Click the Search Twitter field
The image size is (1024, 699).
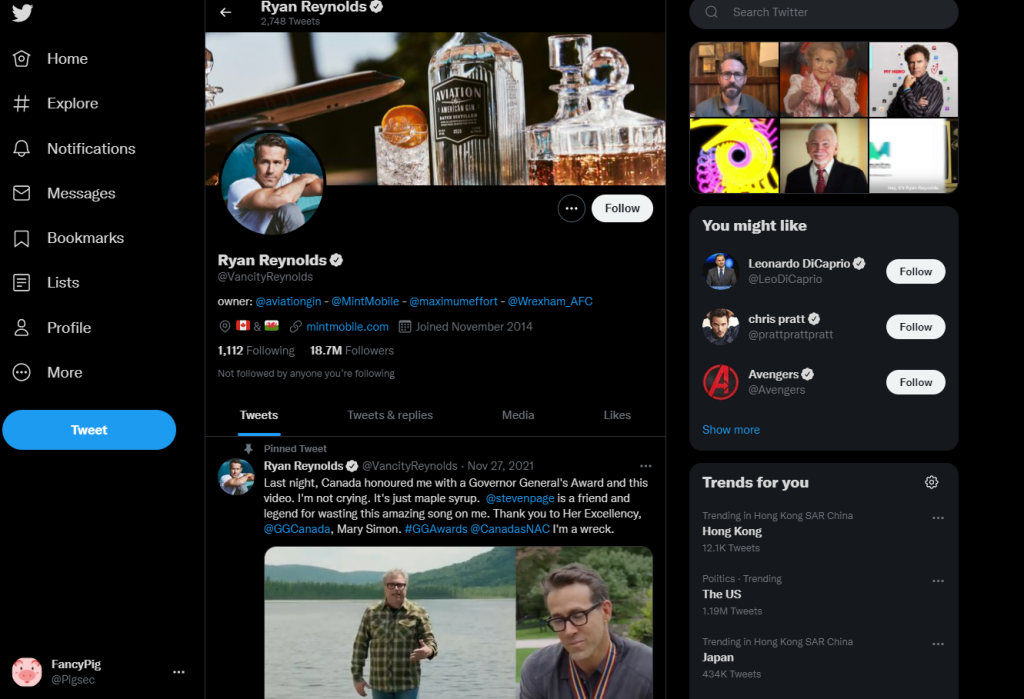tap(824, 12)
